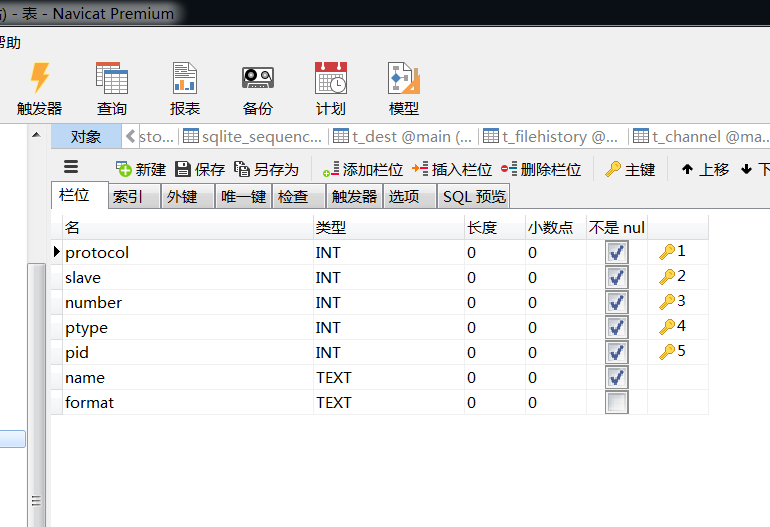The width and height of the screenshot is (770, 527).
Task: Click the 小数点 column header
Action: [556, 227]
